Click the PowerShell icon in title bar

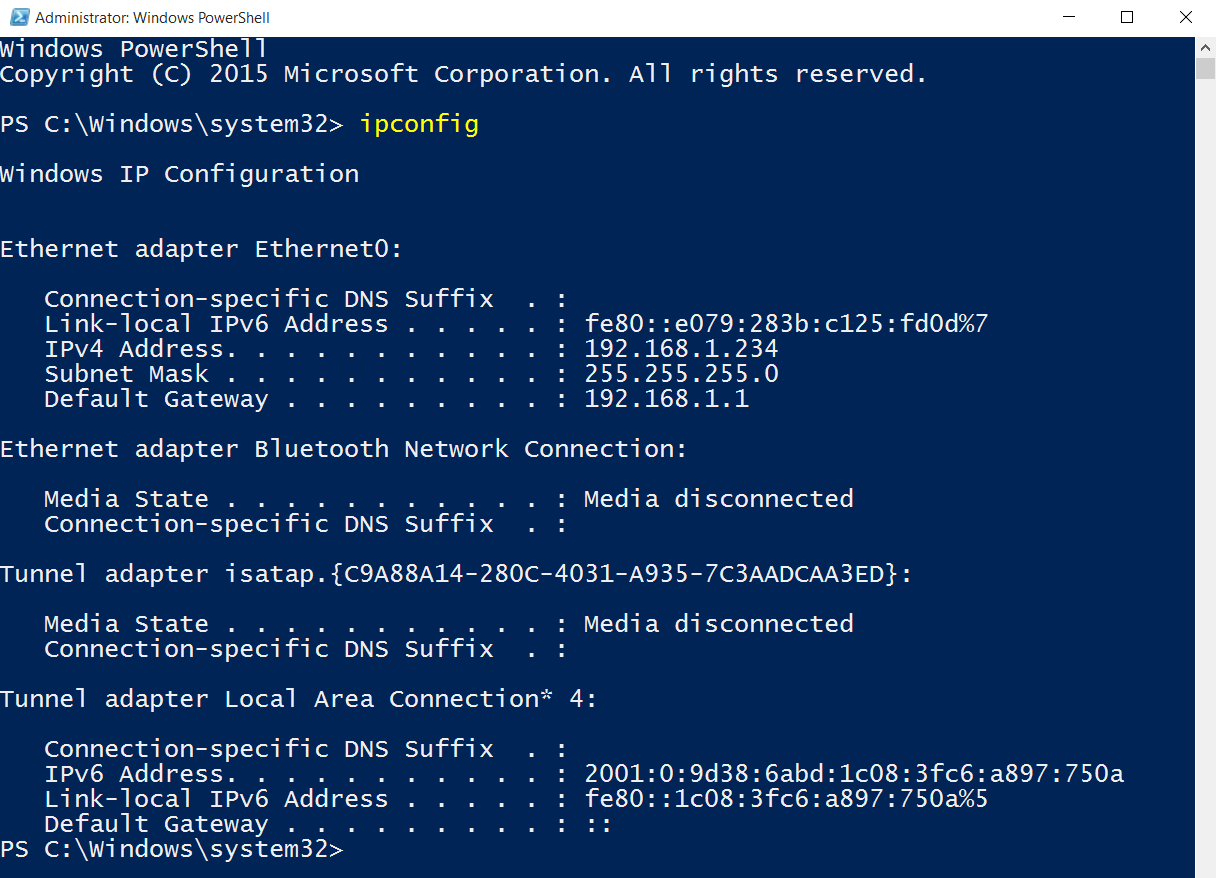[19, 17]
